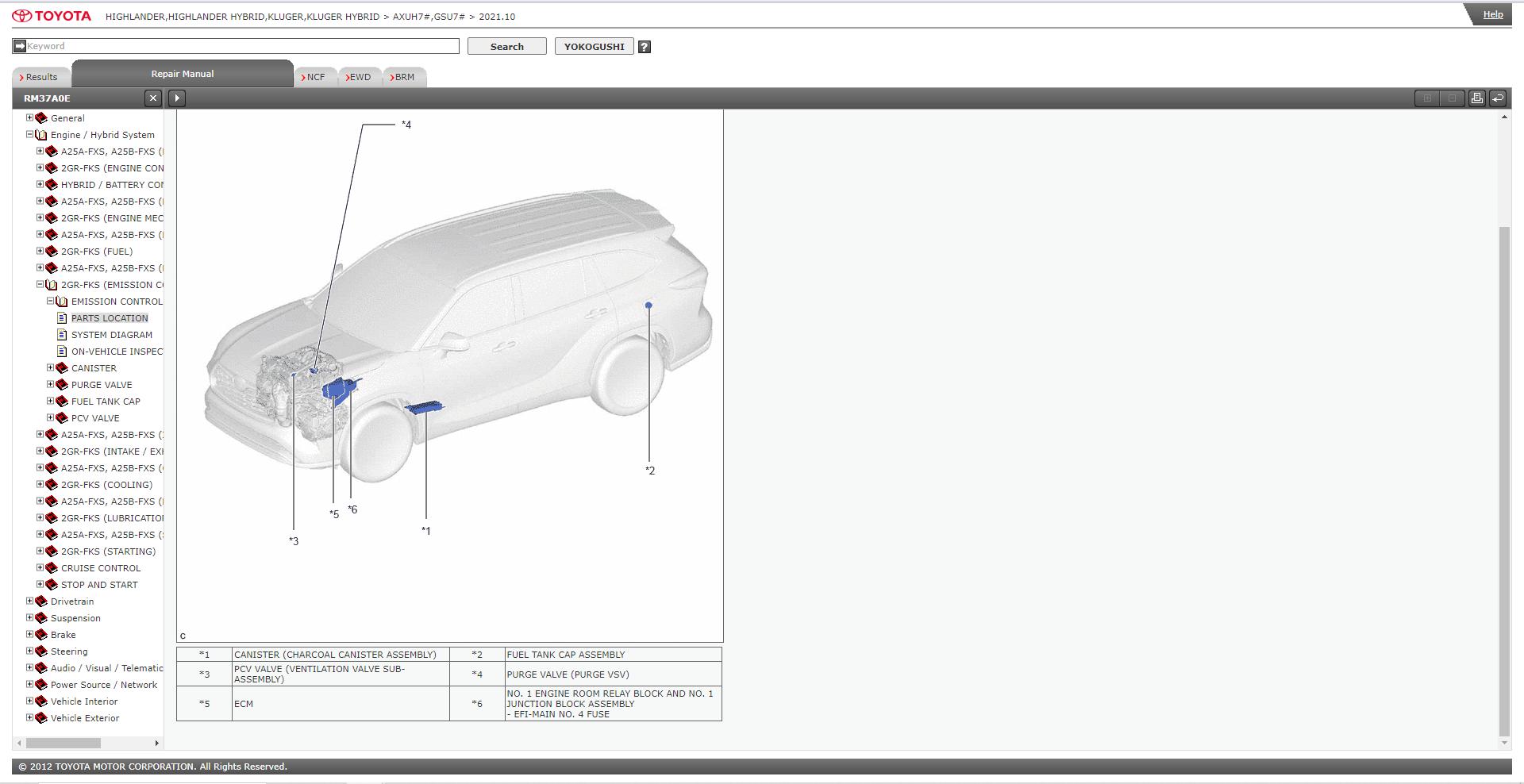1524x784 pixels.
Task: Click the book icon beside Steering
Action: point(41,651)
